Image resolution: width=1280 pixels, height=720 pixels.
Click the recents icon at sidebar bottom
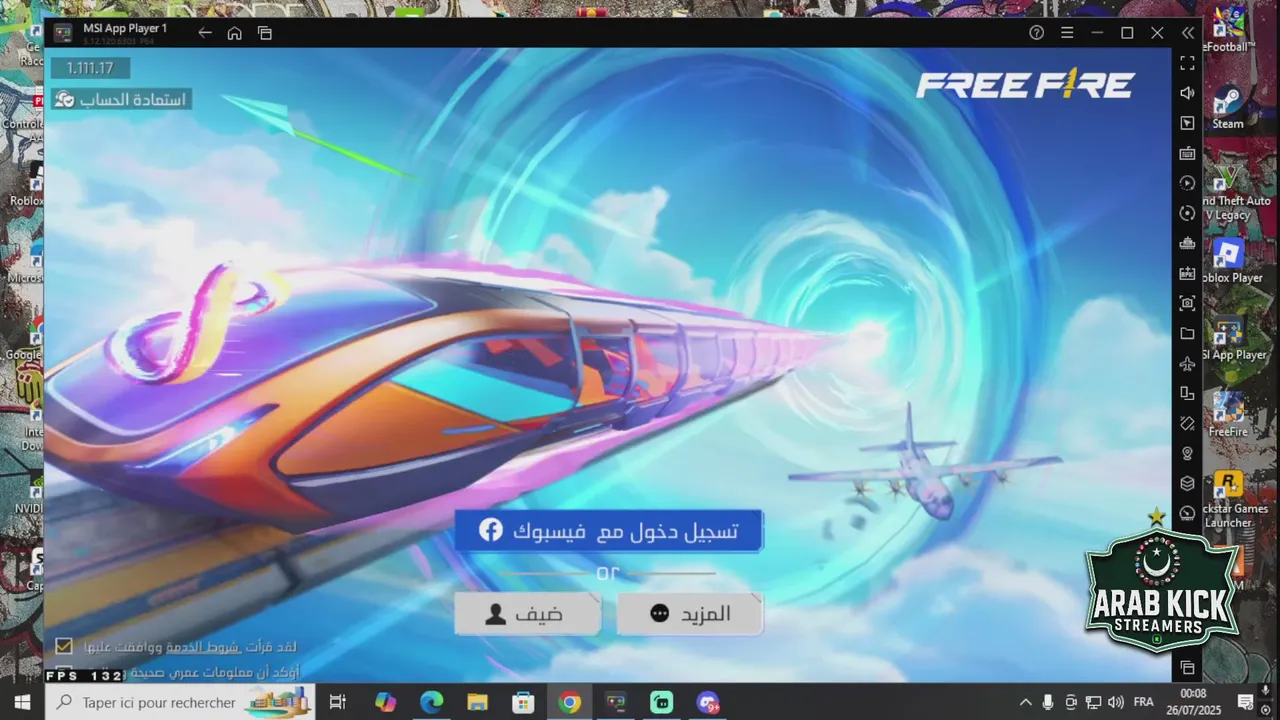[x=1187, y=667]
